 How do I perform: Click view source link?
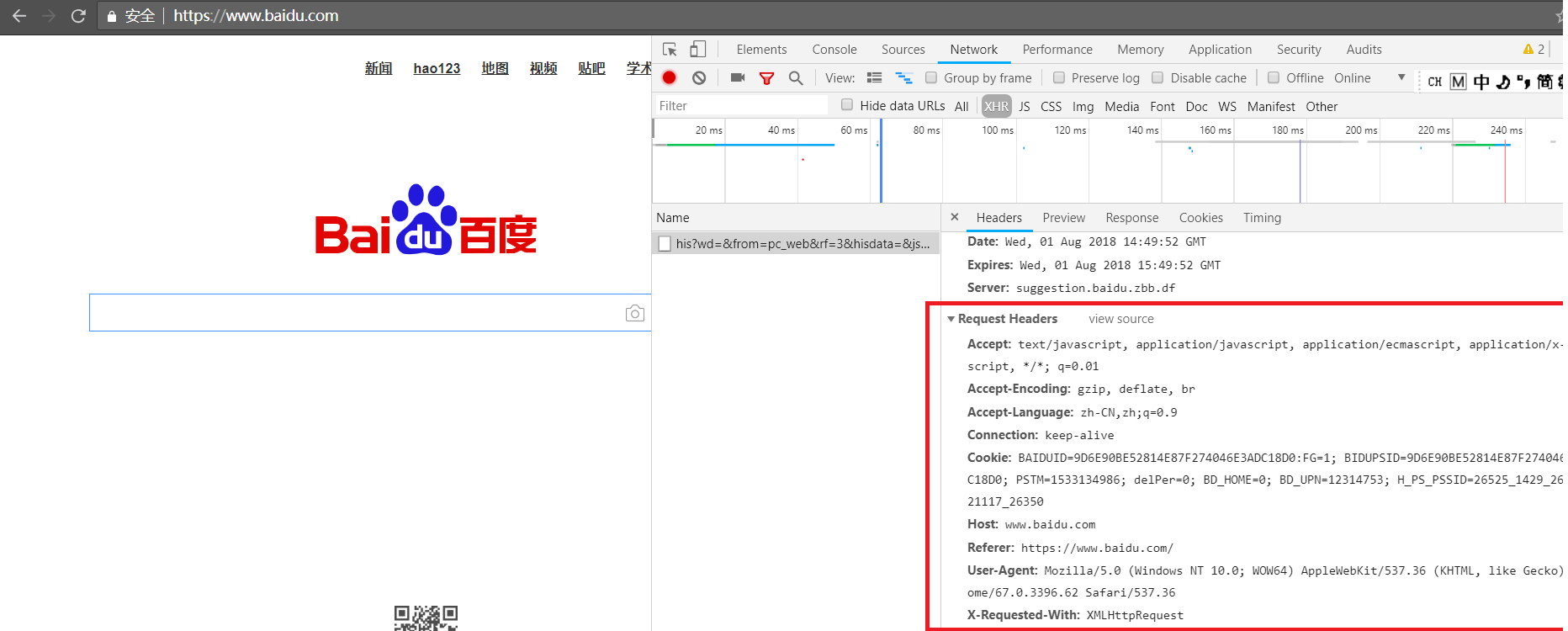[1120, 319]
